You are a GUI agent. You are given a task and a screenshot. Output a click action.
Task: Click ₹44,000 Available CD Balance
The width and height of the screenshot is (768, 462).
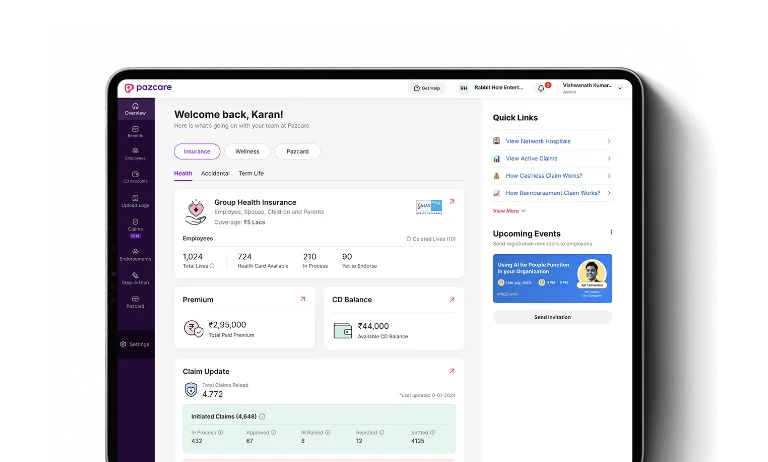pyautogui.click(x=373, y=326)
